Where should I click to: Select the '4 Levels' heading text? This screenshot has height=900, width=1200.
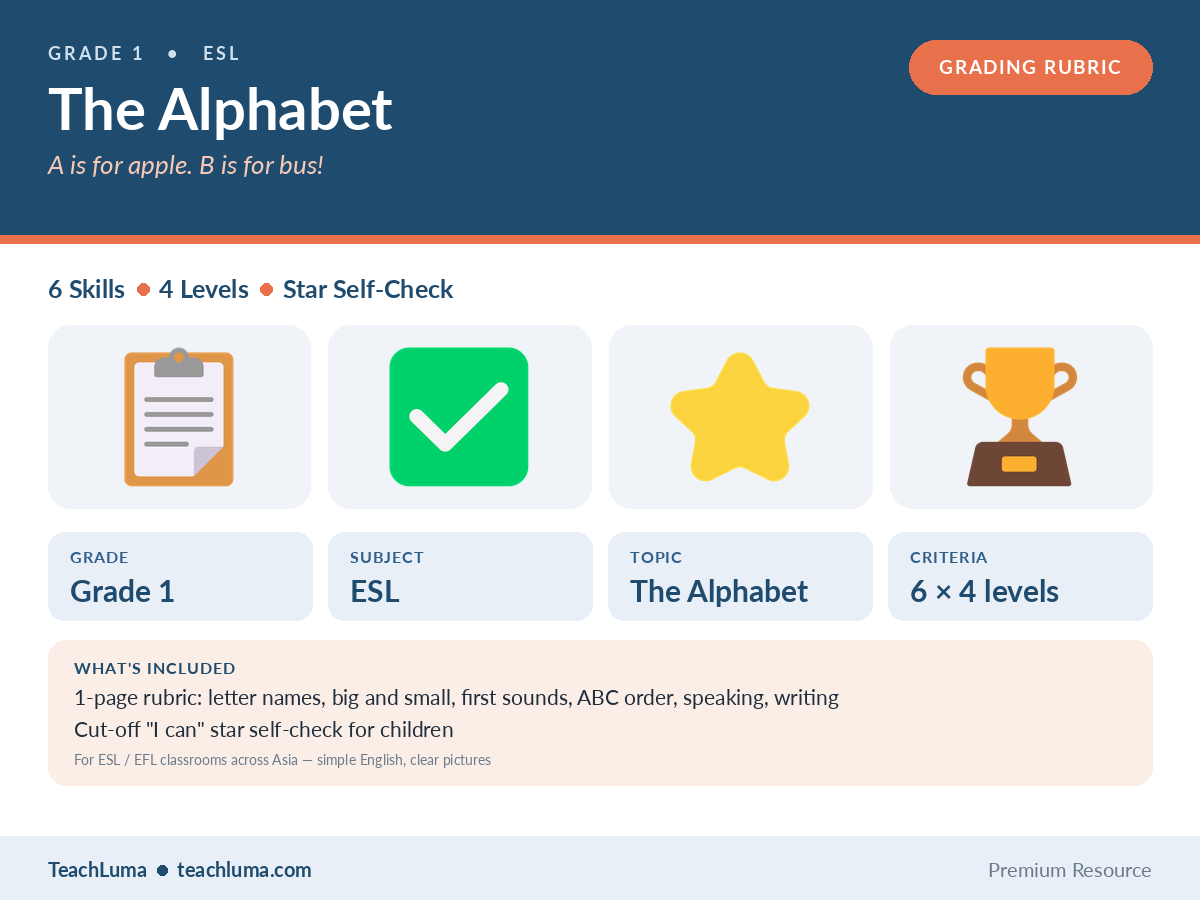click(x=204, y=290)
